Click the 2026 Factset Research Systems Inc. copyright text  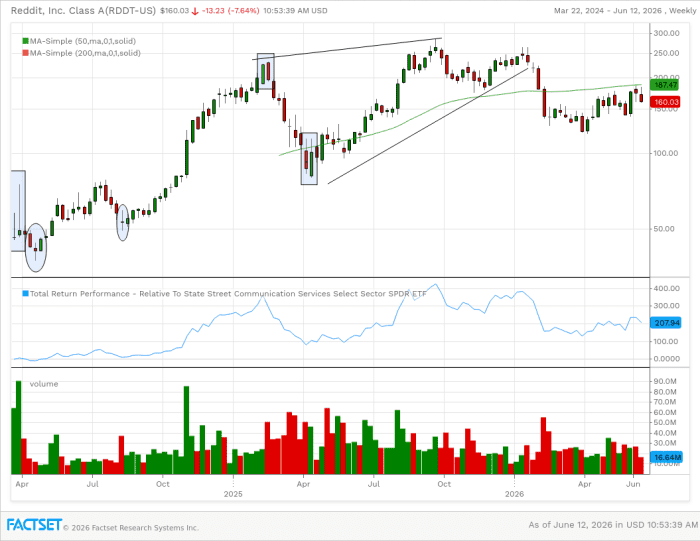(131, 528)
